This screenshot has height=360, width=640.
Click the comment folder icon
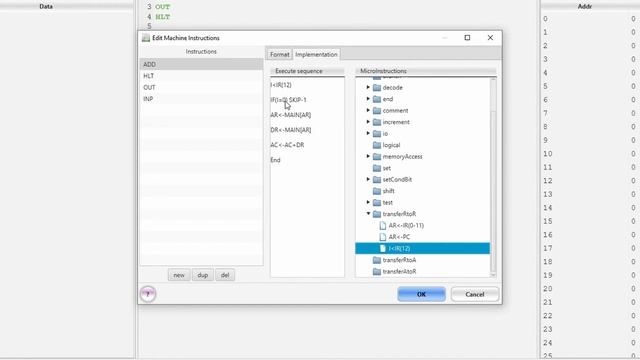click(x=377, y=111)
